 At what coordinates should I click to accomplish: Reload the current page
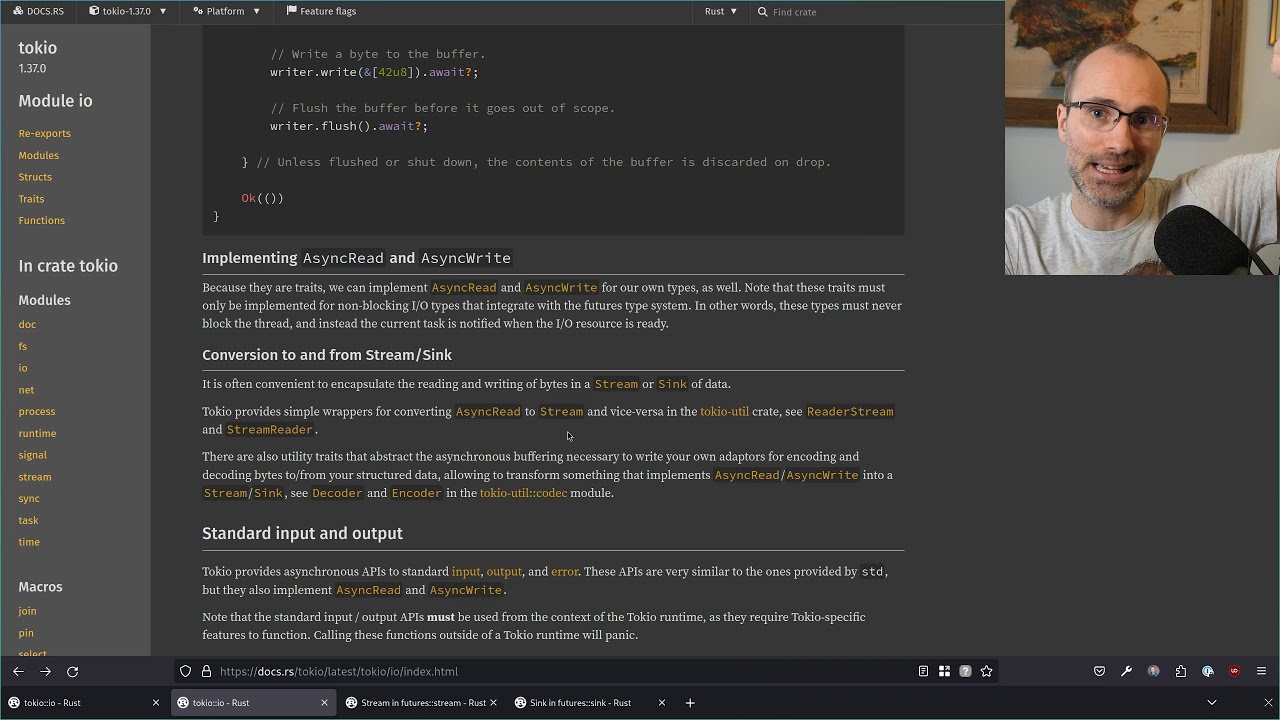click(x=72, y=671)
